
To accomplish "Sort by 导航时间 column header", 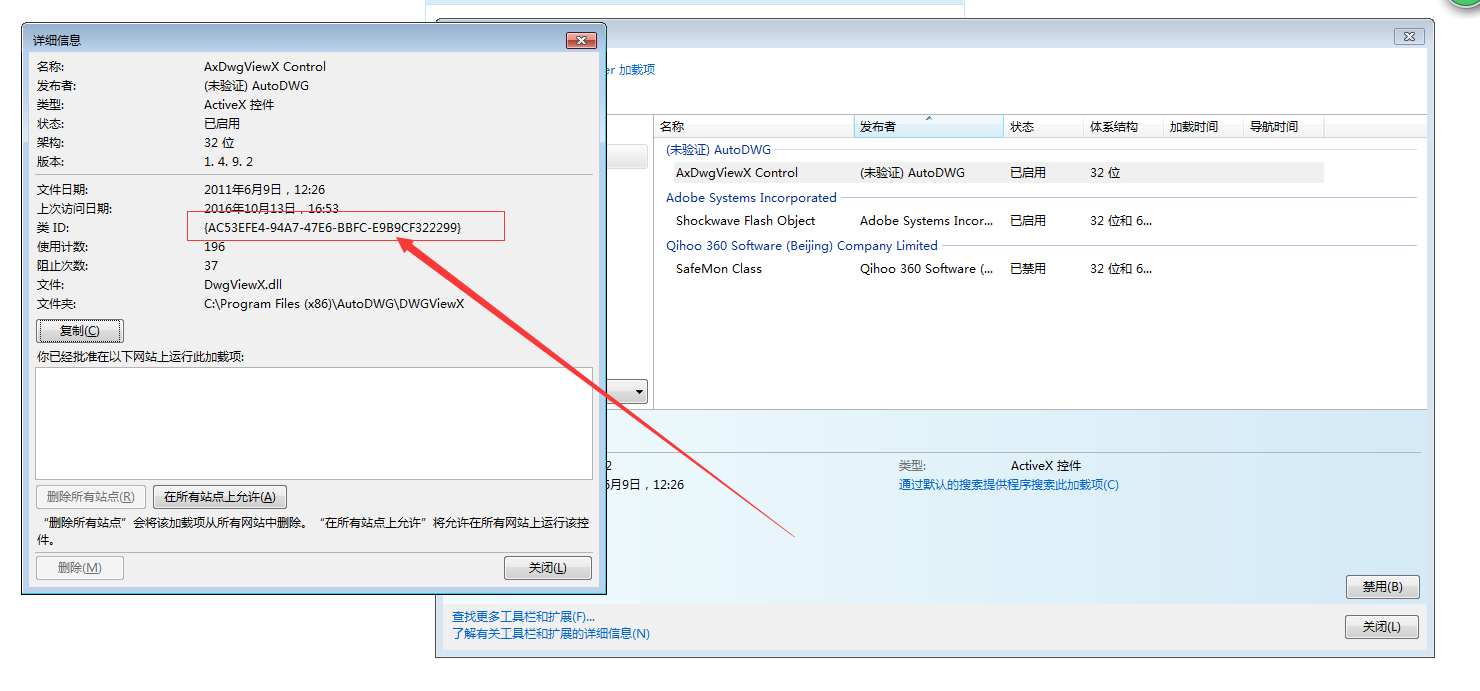I will pyautogui.click(x=1283, y=127).
